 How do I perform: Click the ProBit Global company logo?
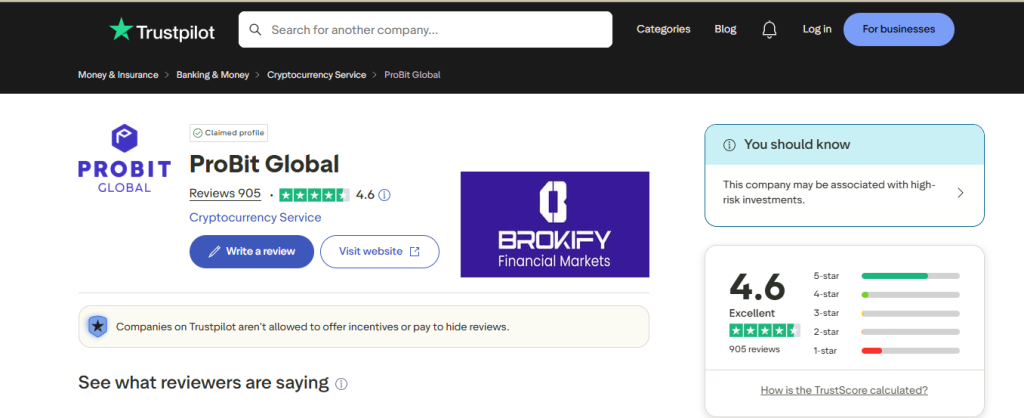point(124,159)
